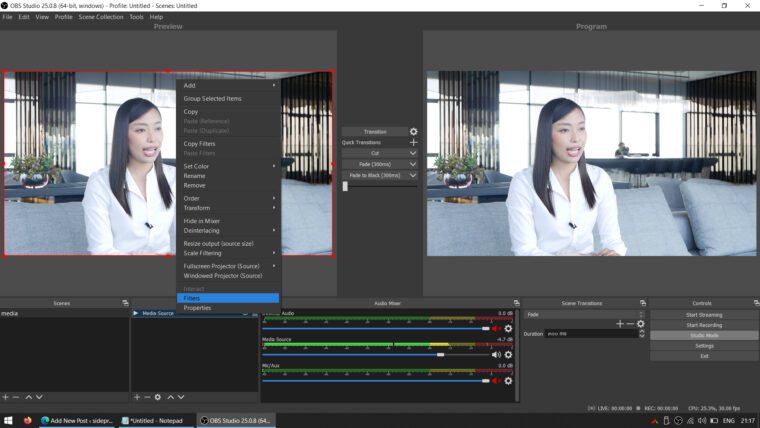Move source down with arrow icon
This screenshot has width=760, height=428.
(x=181, y=397)
